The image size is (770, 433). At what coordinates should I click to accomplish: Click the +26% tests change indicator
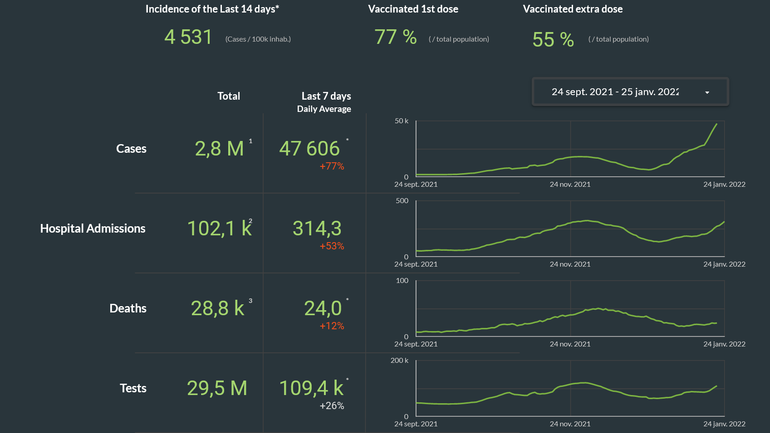tap(331, 406)
